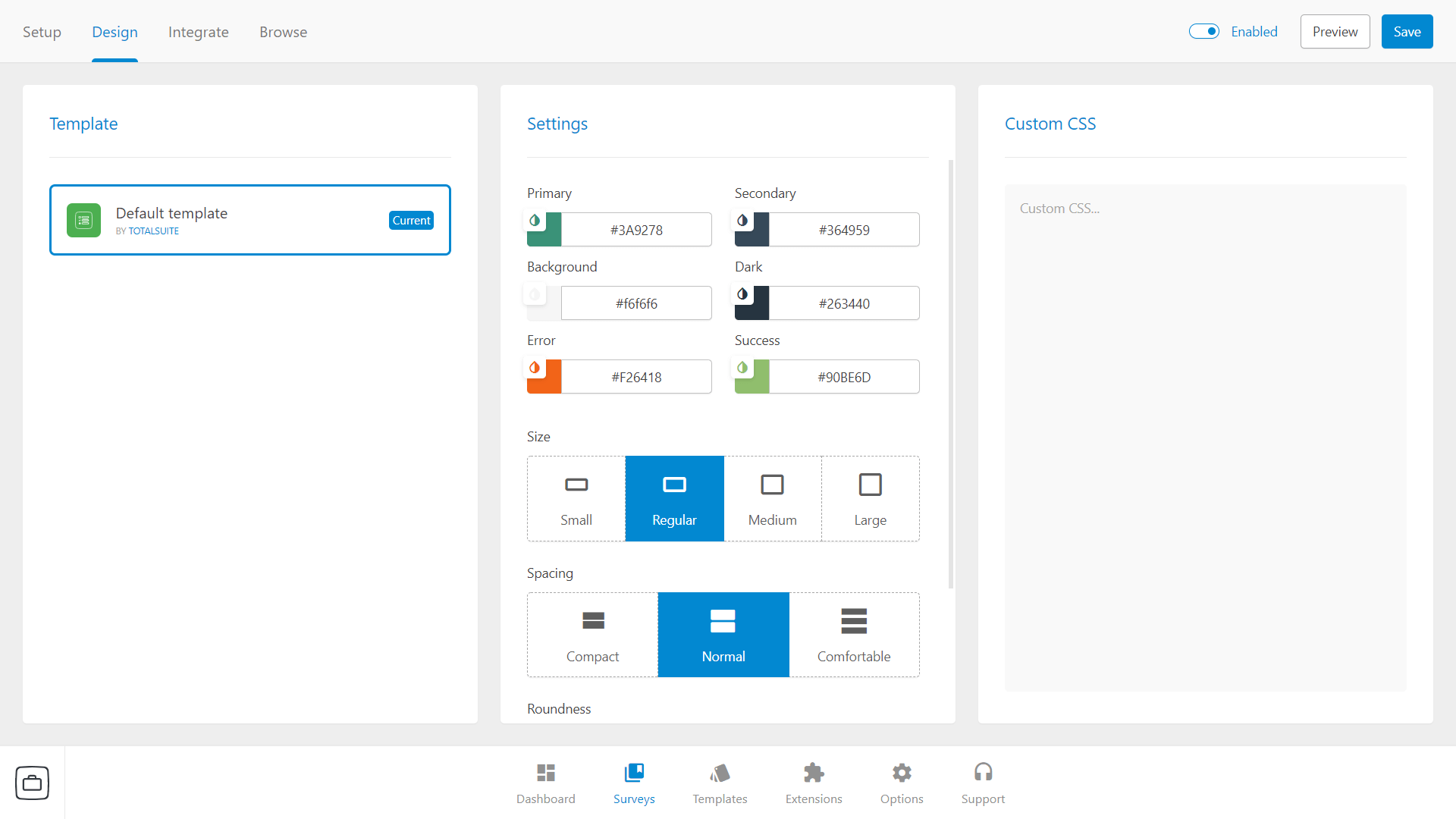The image size is (1456, 819).
Task: Select the Surveys book icon
Action: click(634, 772)
